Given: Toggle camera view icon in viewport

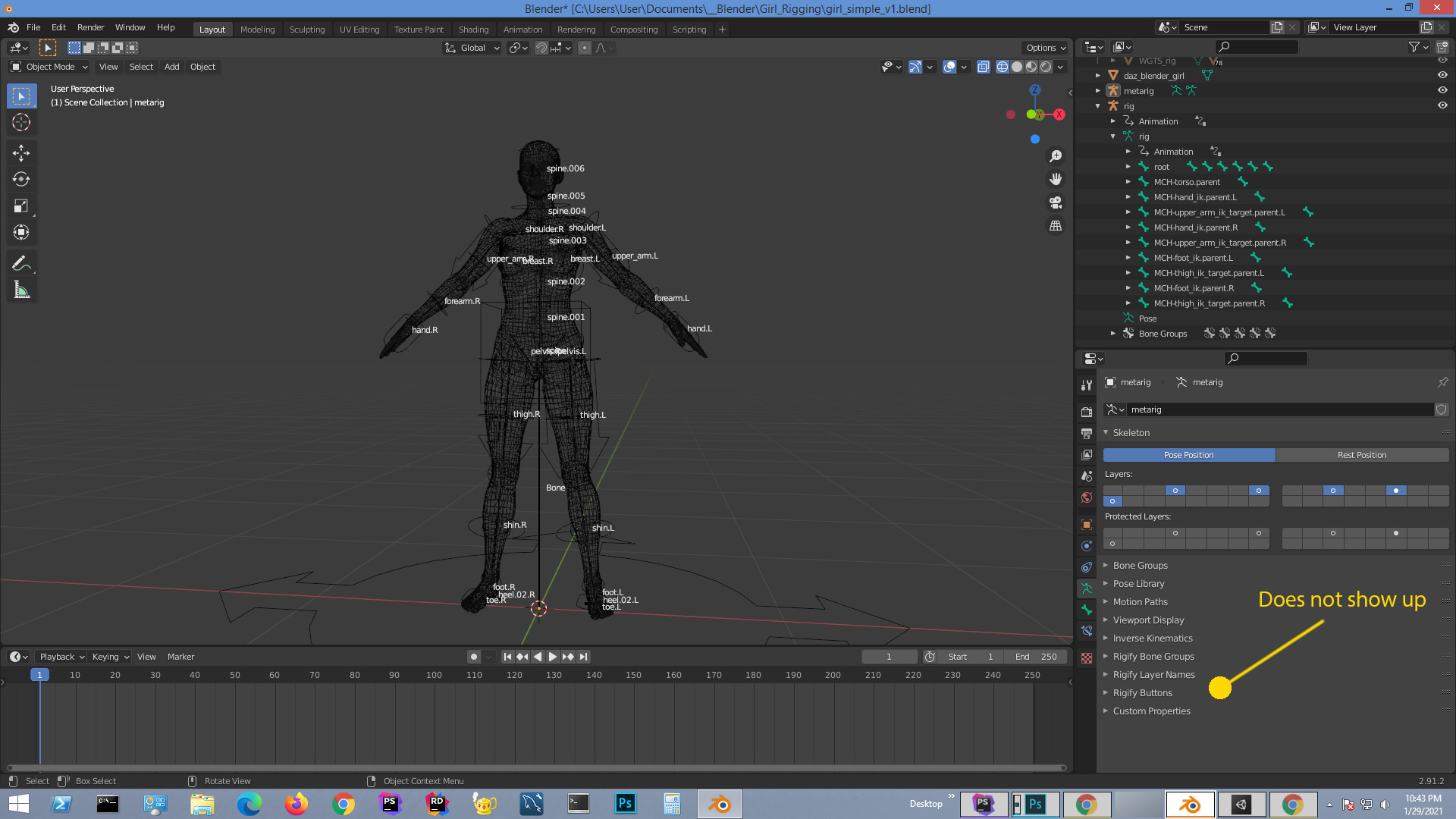Looking at the screenshot, I should pyautogui.click(x=1056, y=203).
